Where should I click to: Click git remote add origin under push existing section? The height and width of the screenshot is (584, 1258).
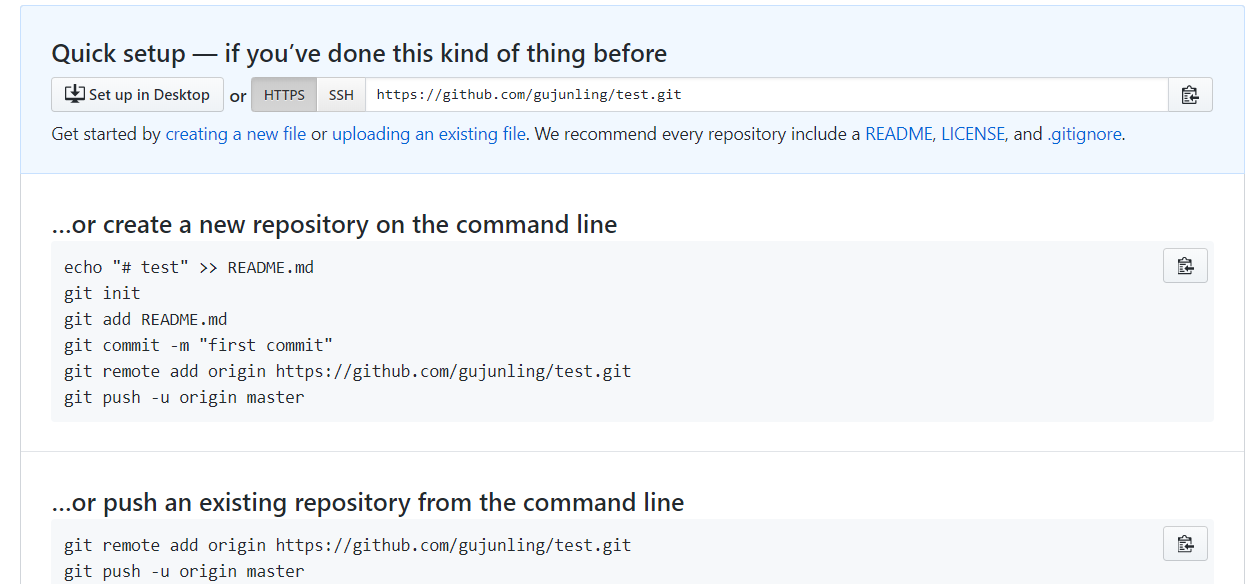(x=347, y=546)
